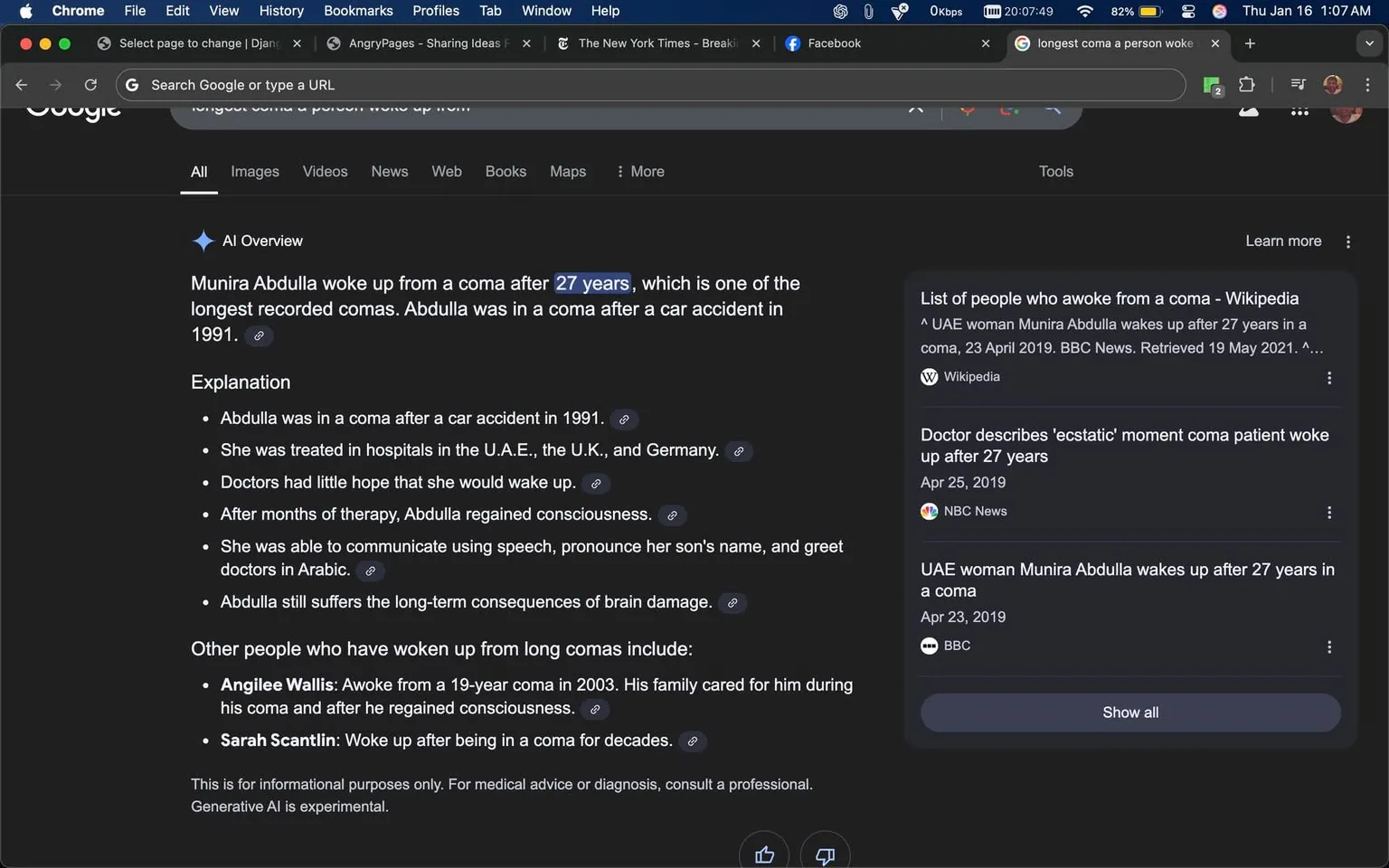Open AI Overview three-dot options menu
Image resolution: width=1389 pixels, height=868 pixels.
pos(1347,241)
